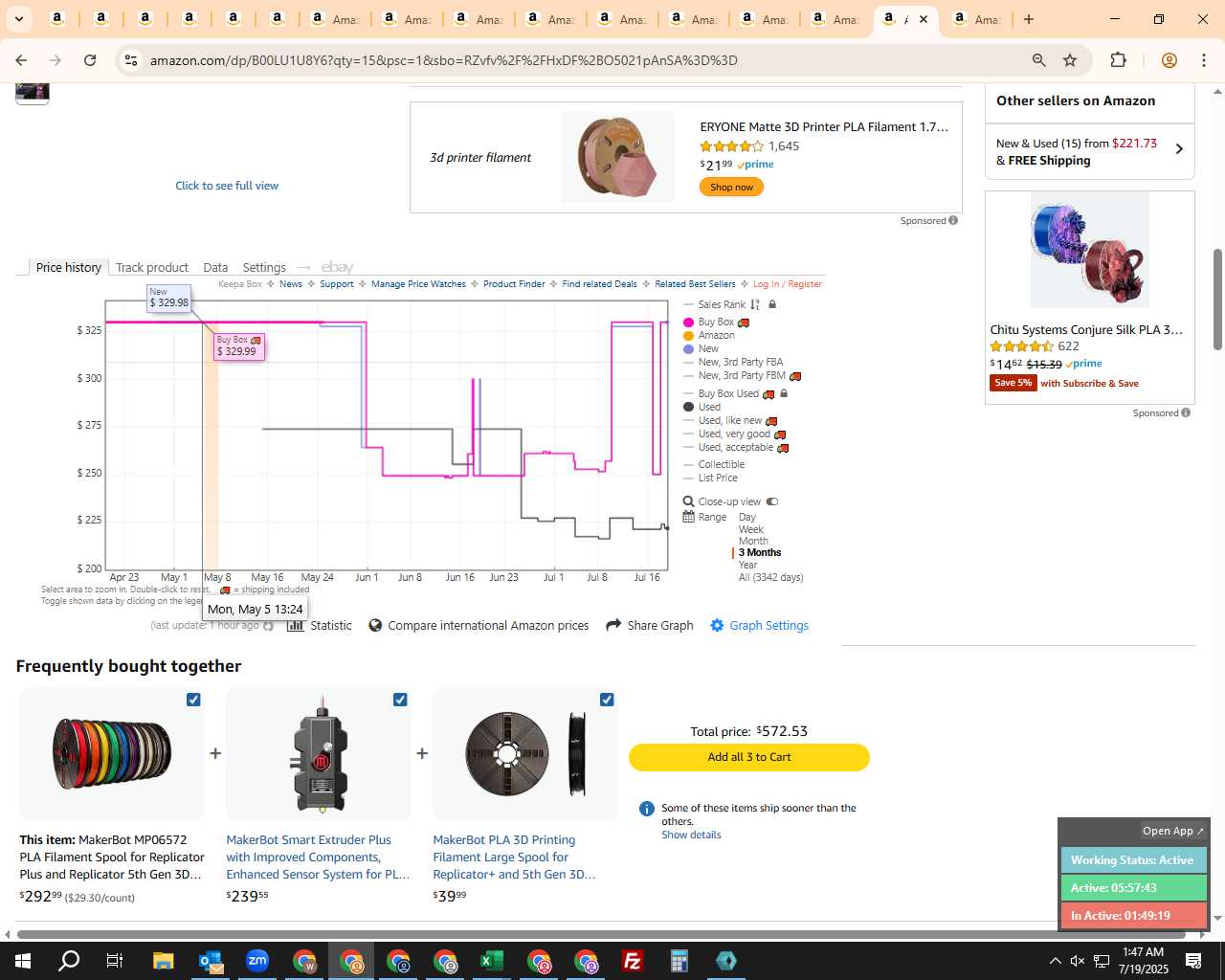This screenshot has height=980, width=1225.
Task: Uncheck the Smart Extruder Plus checkbox
Action: (400, 700)
